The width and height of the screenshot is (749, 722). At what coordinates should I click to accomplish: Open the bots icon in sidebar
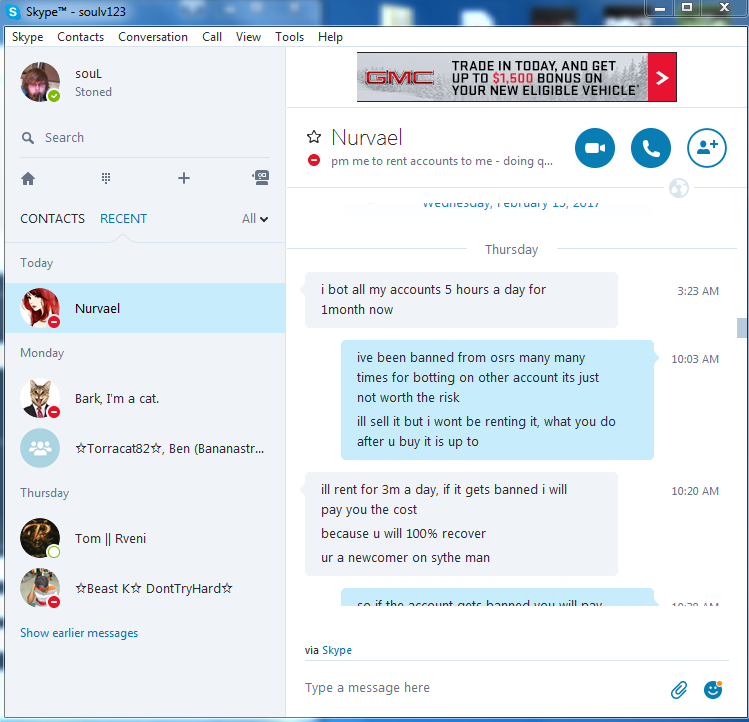point(261,178)
